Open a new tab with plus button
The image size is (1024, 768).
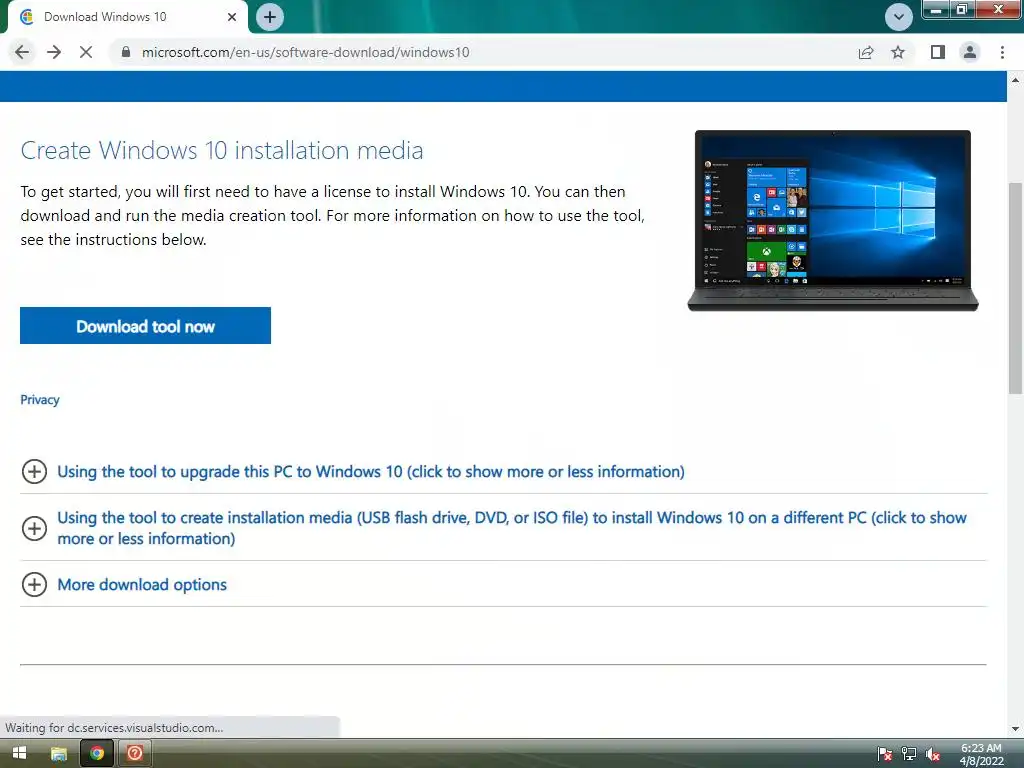[x=270, y=17]
